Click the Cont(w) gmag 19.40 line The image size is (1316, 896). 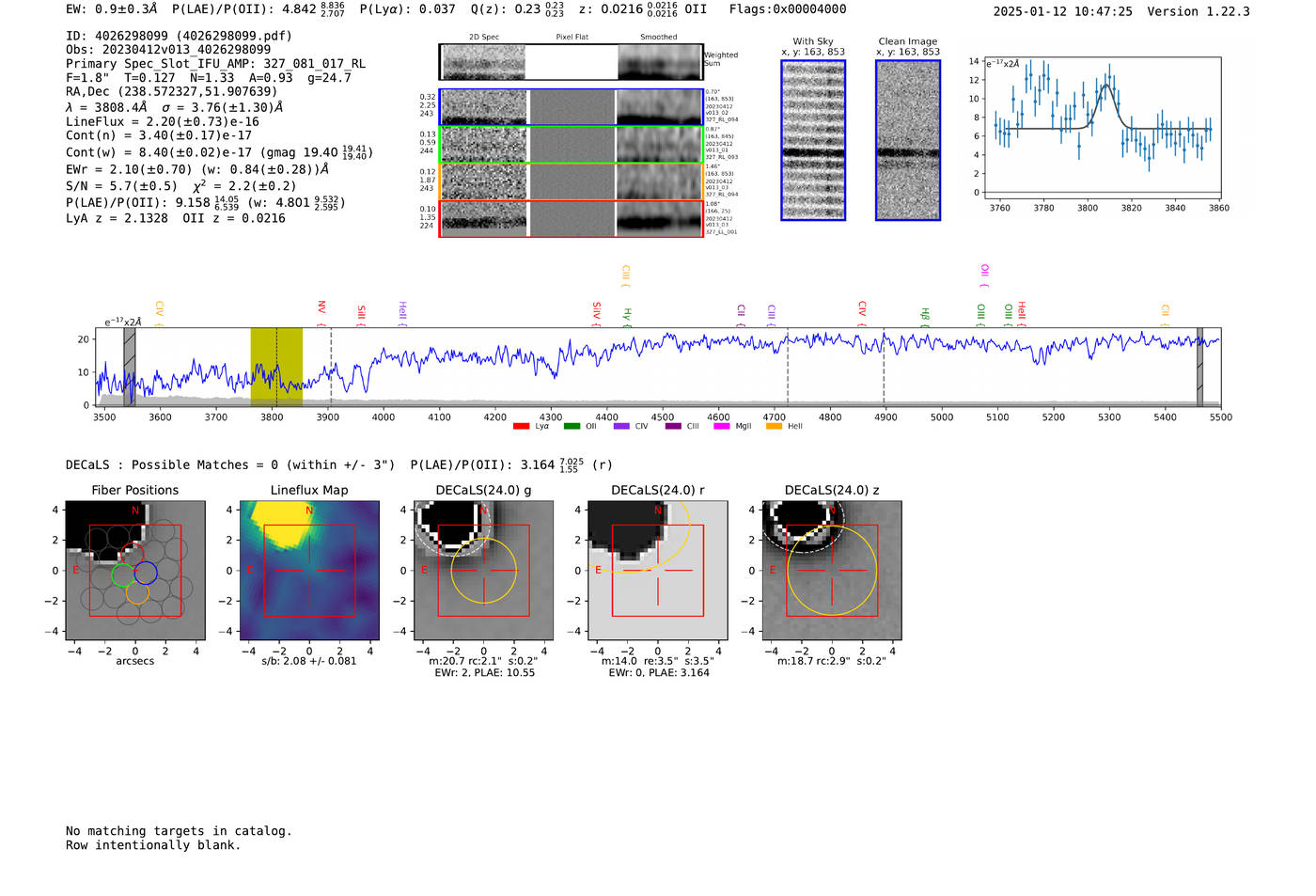219,152
